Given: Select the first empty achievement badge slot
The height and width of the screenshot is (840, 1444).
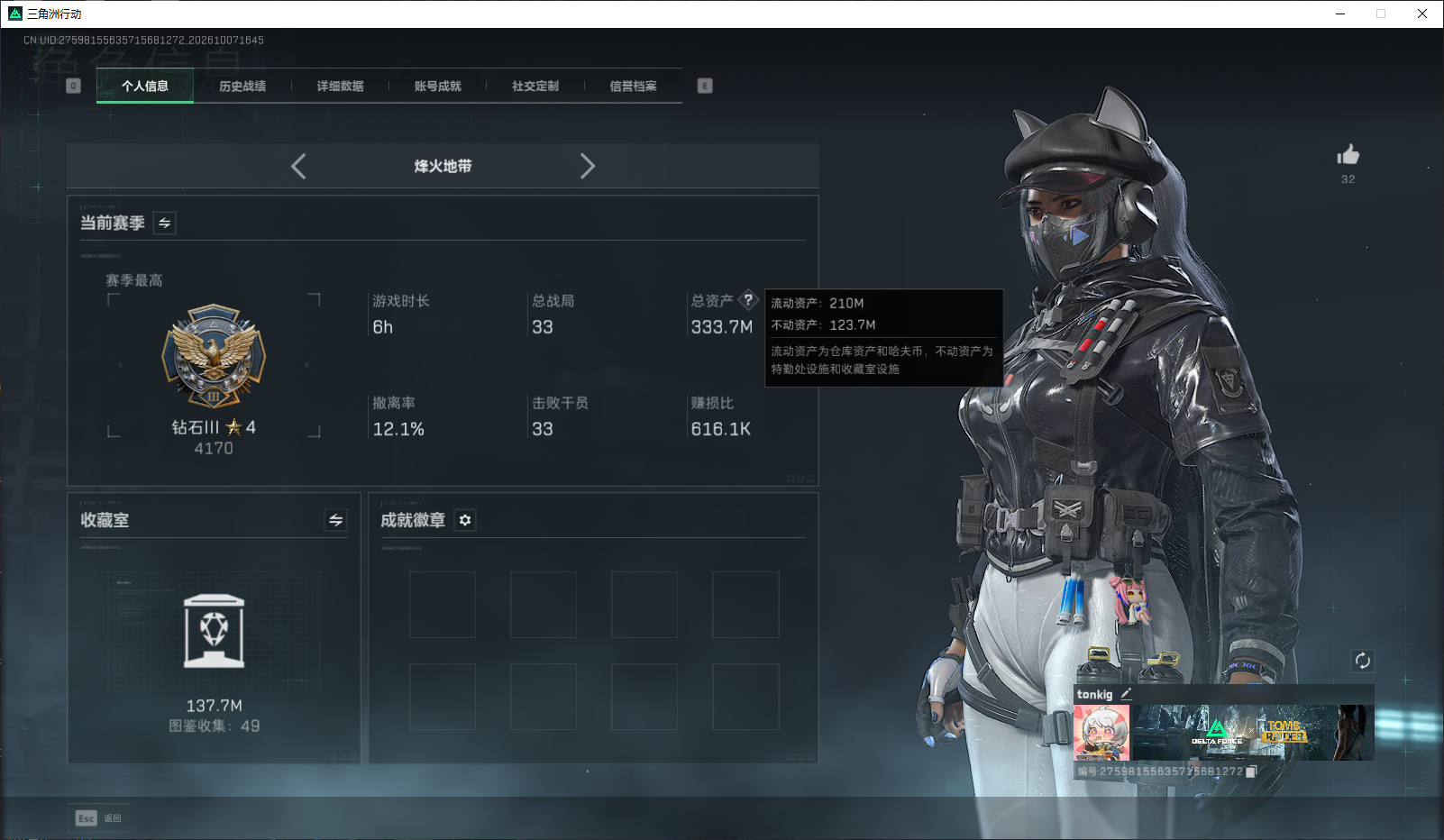Looking at the screenshot, I should (443, 605).
